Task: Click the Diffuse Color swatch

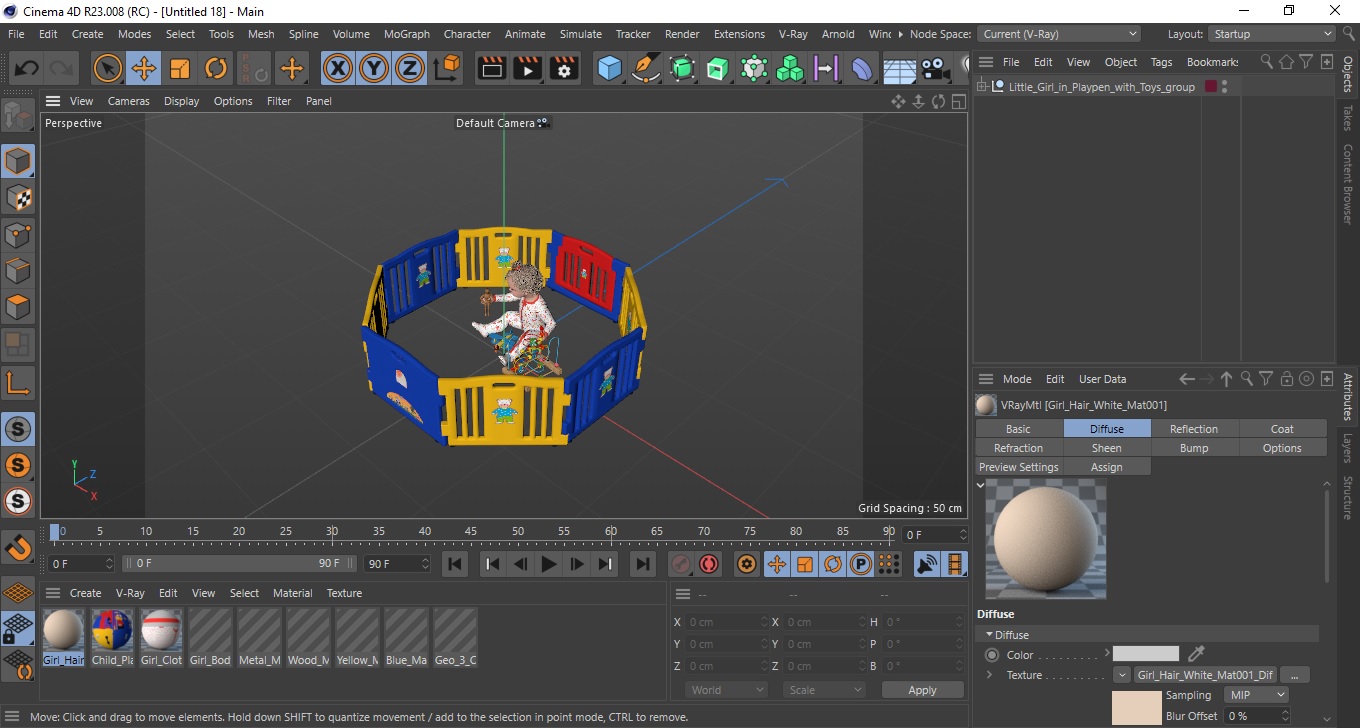Action: click(x=1146, y=654)
